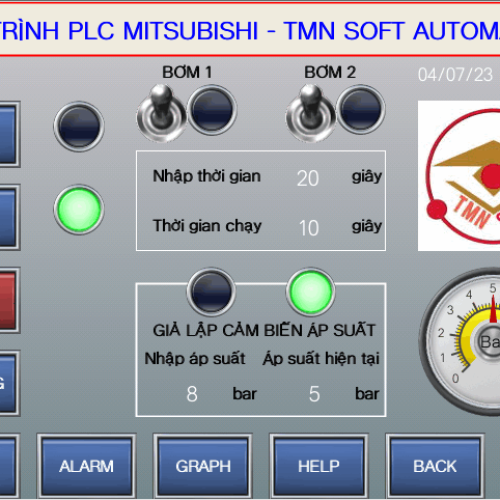This screenshot has height=500, width=500.
Task: Select the Áp suất hiện tại value 5
Action: 314,394
